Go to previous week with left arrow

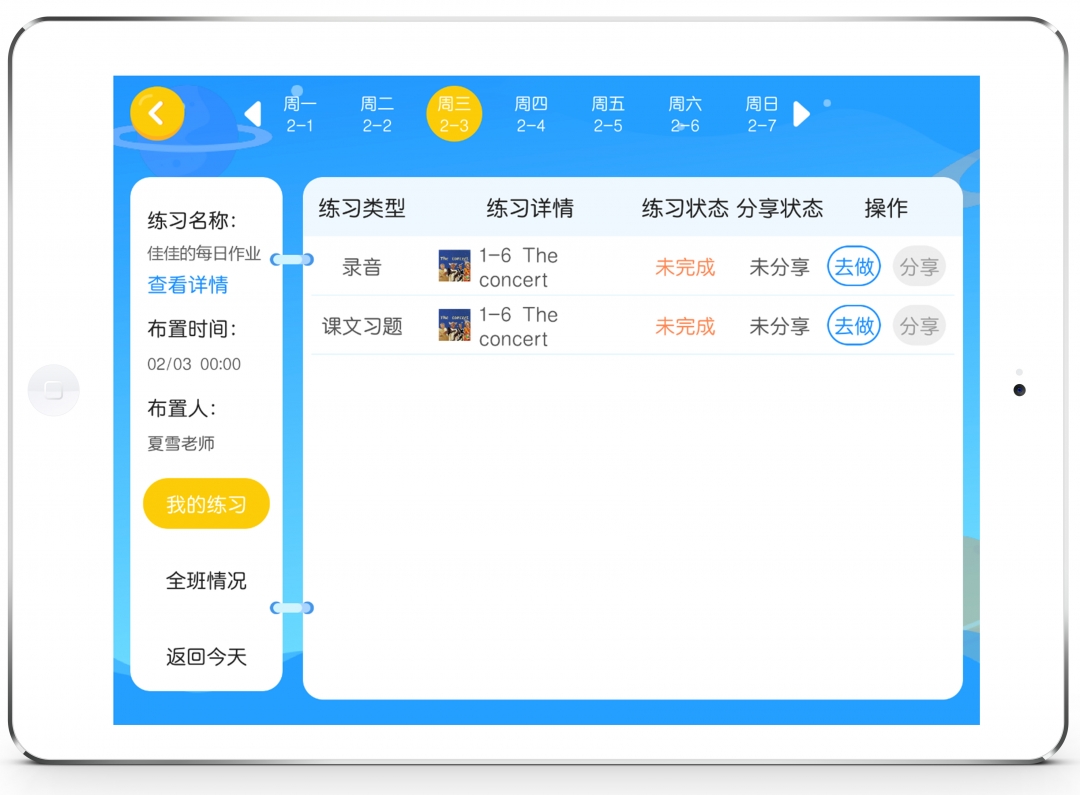(x=253, y=114)
